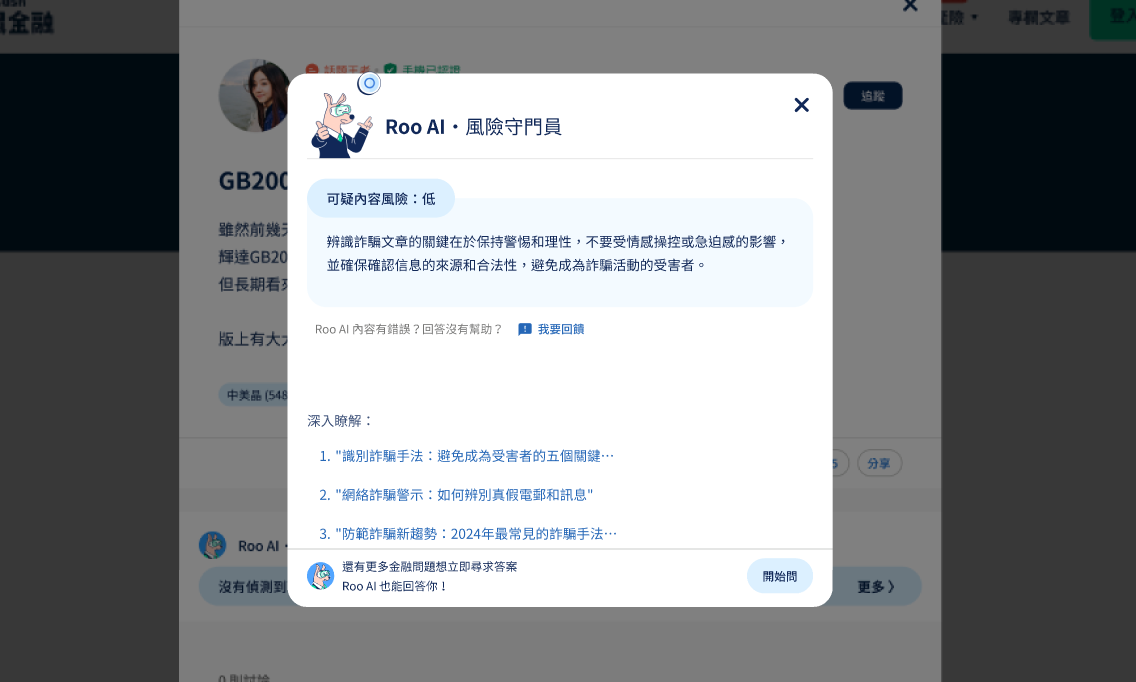This screenshot has height=682, width=1136.
Task: Click the Roo AI avatar beside the detection bar
Action: pyautogui.click(x=212, y=546)
